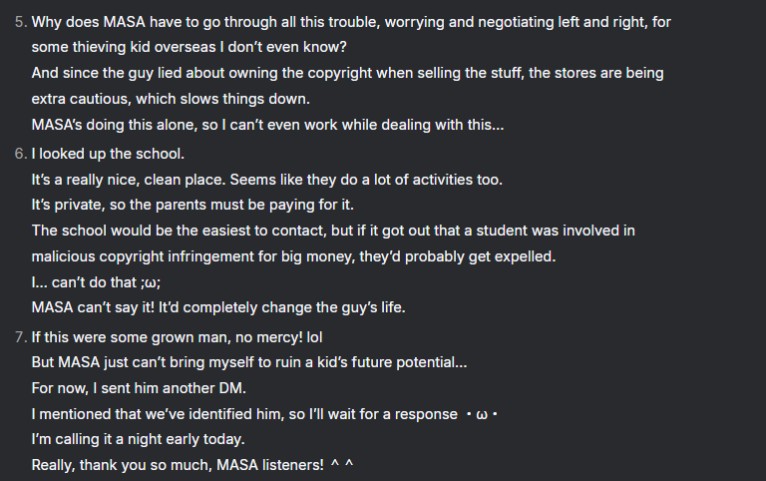Click the line "I... can't do that"

point(96,282)
